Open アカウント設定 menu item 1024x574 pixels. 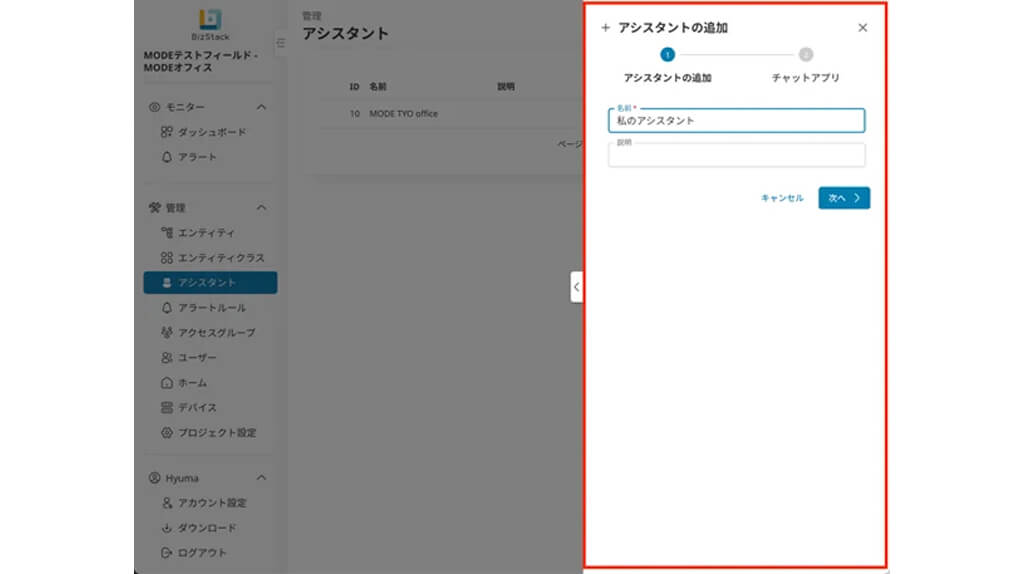tap(211, 503)
